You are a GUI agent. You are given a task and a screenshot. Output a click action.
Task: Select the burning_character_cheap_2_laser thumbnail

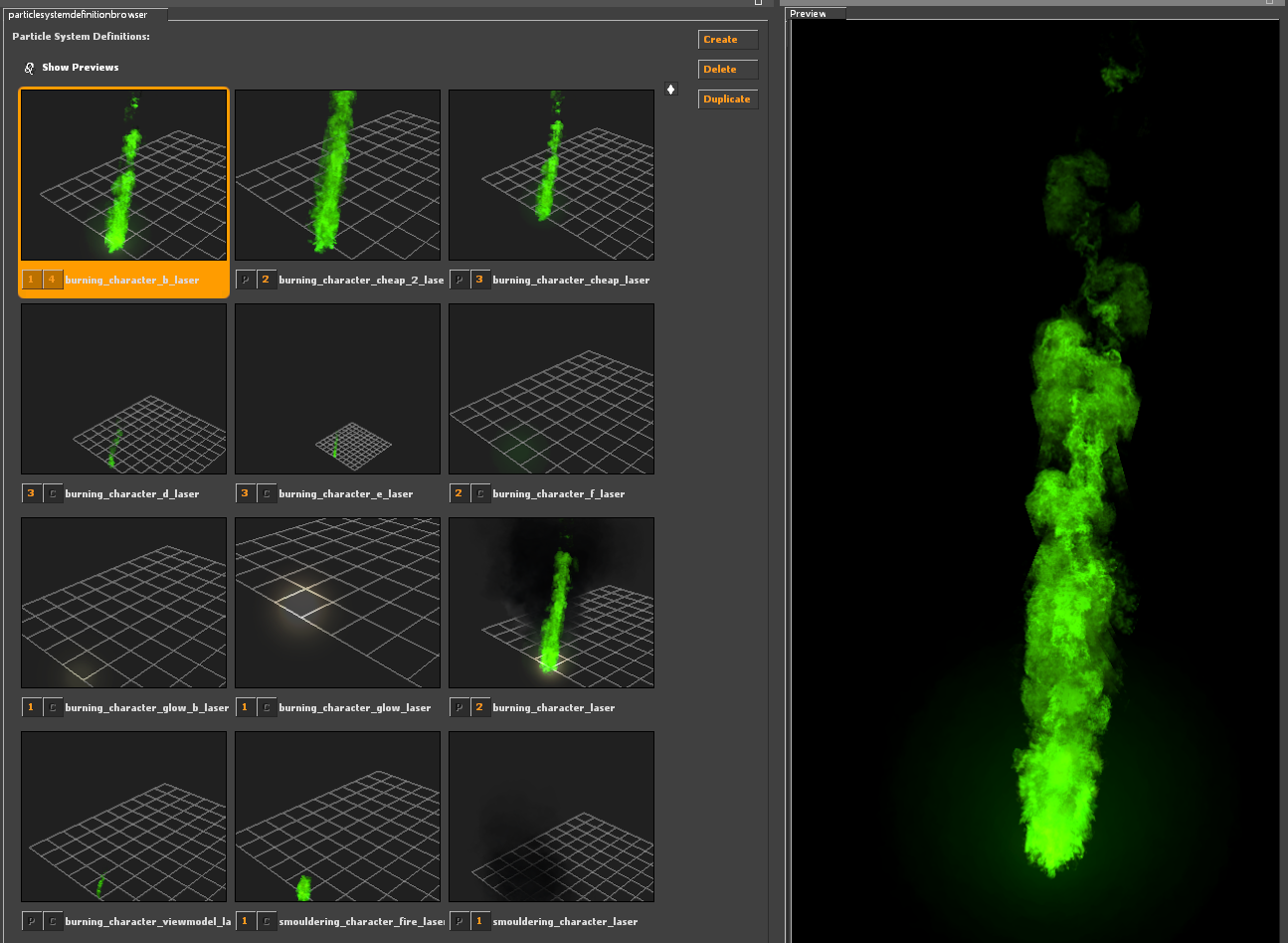[x=337, y=175]
